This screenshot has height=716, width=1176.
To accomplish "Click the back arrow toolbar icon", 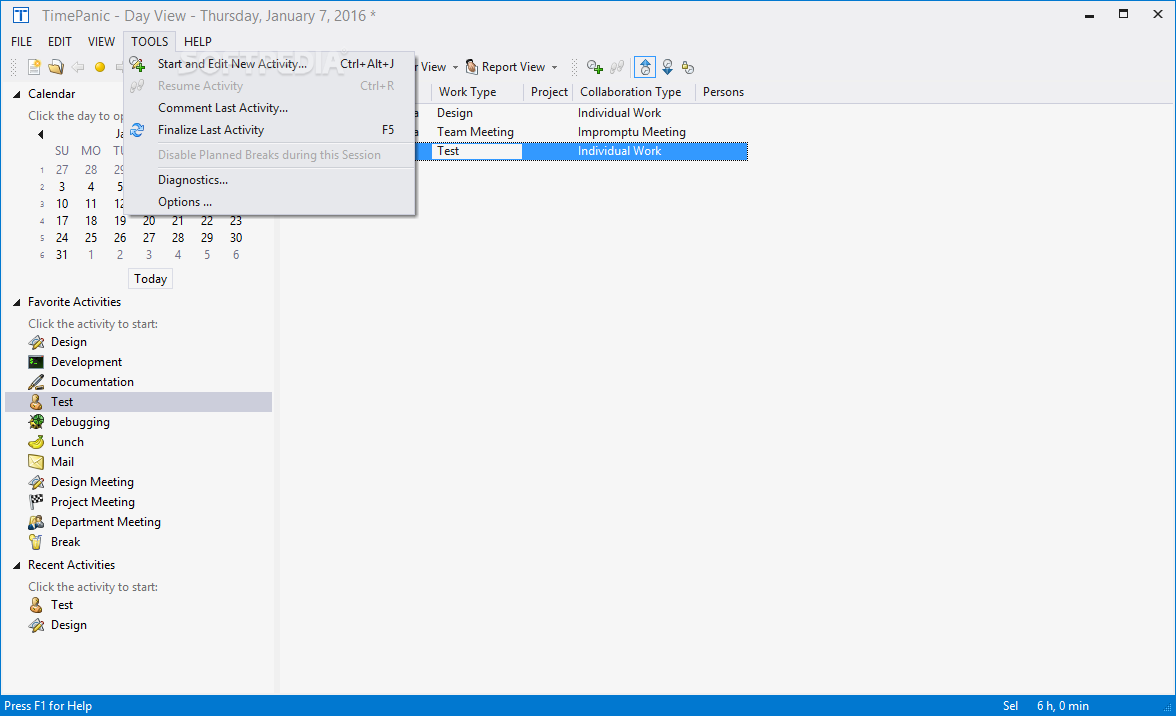I will click(x=78, y=67).
